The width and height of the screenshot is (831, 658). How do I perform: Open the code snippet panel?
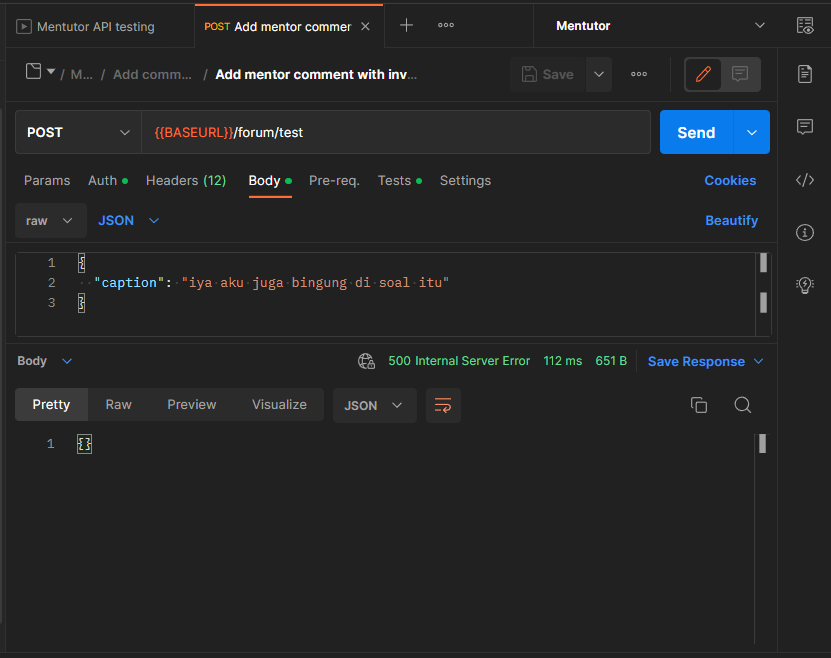[805, 180]
